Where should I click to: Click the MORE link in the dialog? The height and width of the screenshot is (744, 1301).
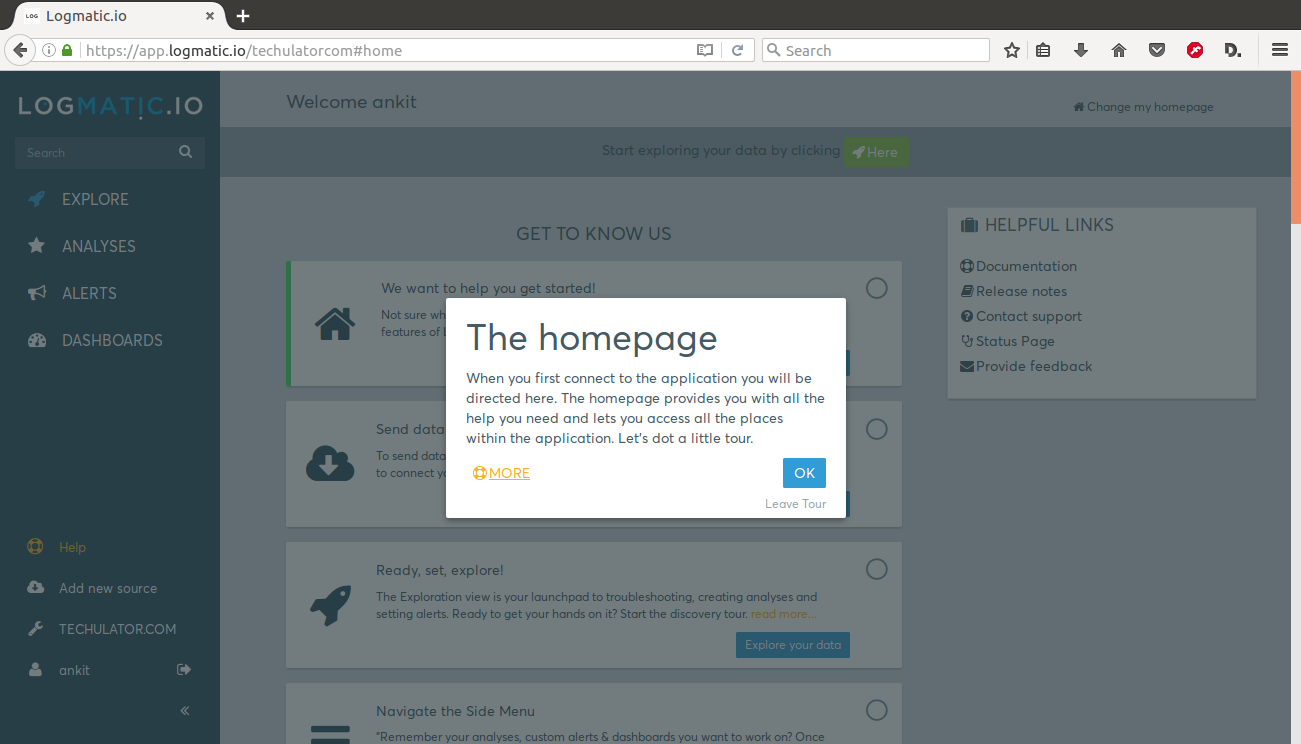point(502,473)
